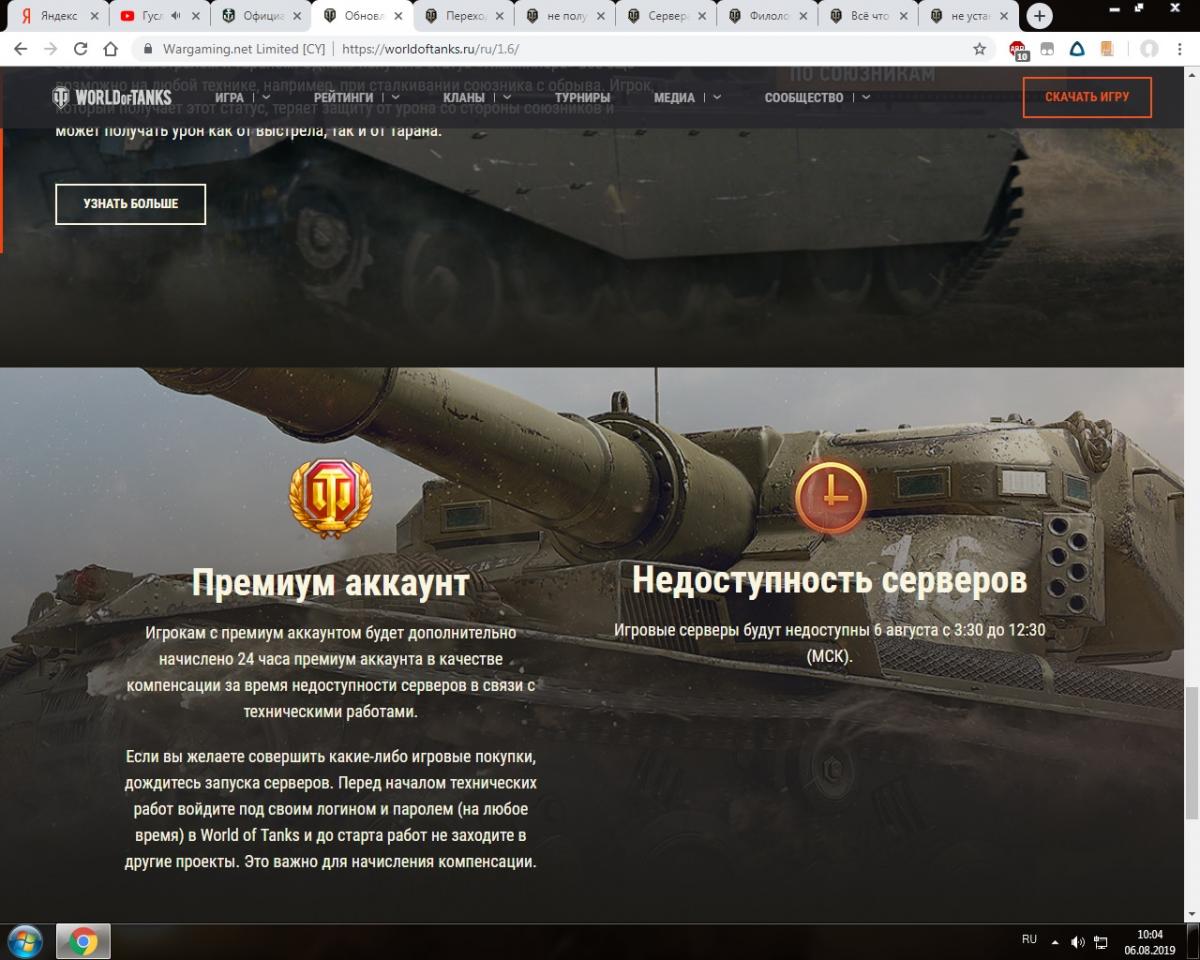
Task: Open the РЕЙТИНГИ navigation item
Action: tap(343, 97)
